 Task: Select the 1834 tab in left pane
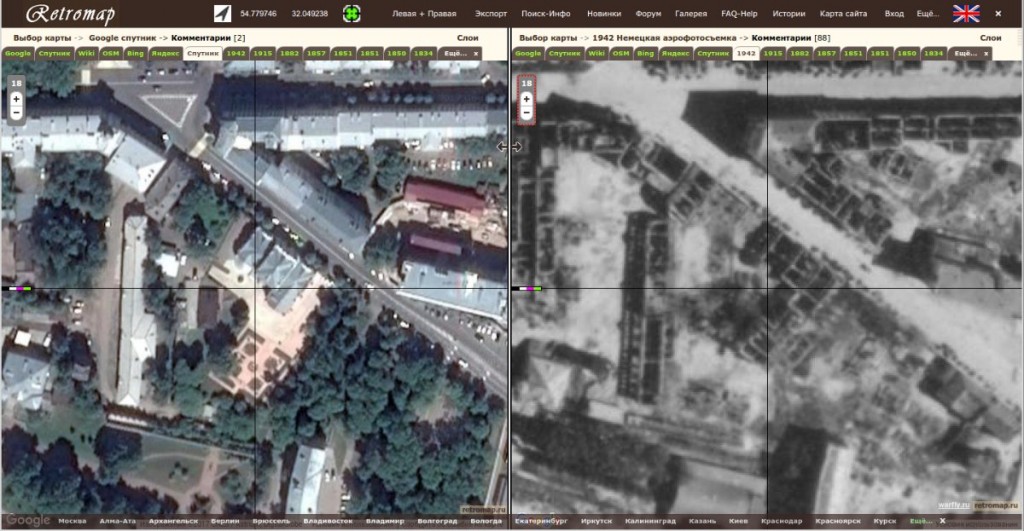(x=423, y=54)
